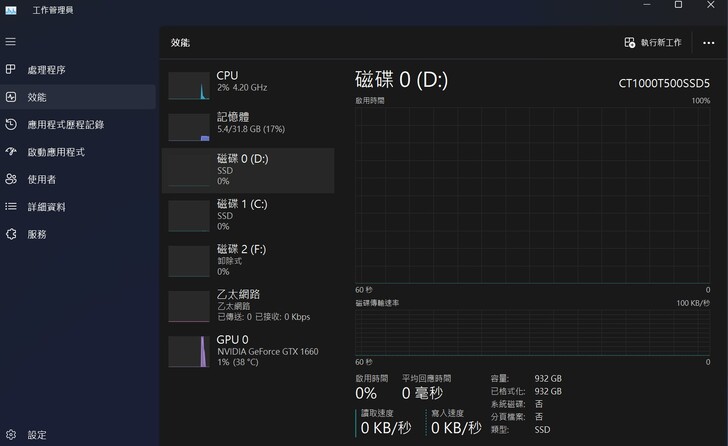The width and height of the screenshot is (728, 446).
Task: Select GPU 0 NVIDIA GeForce GTX 1660
Action: coord(247,350)
